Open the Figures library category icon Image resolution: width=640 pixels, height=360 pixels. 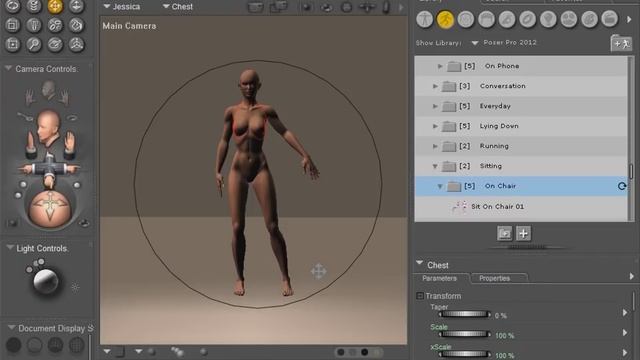424,19
